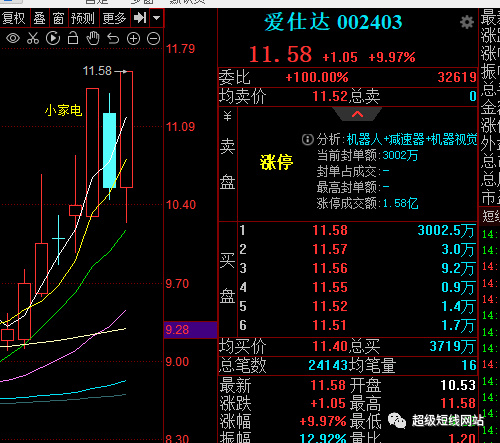Click the 均买价 11.40 value
Image resolution: width=500 pixels, height=443 pixels.
pos(330,347)
